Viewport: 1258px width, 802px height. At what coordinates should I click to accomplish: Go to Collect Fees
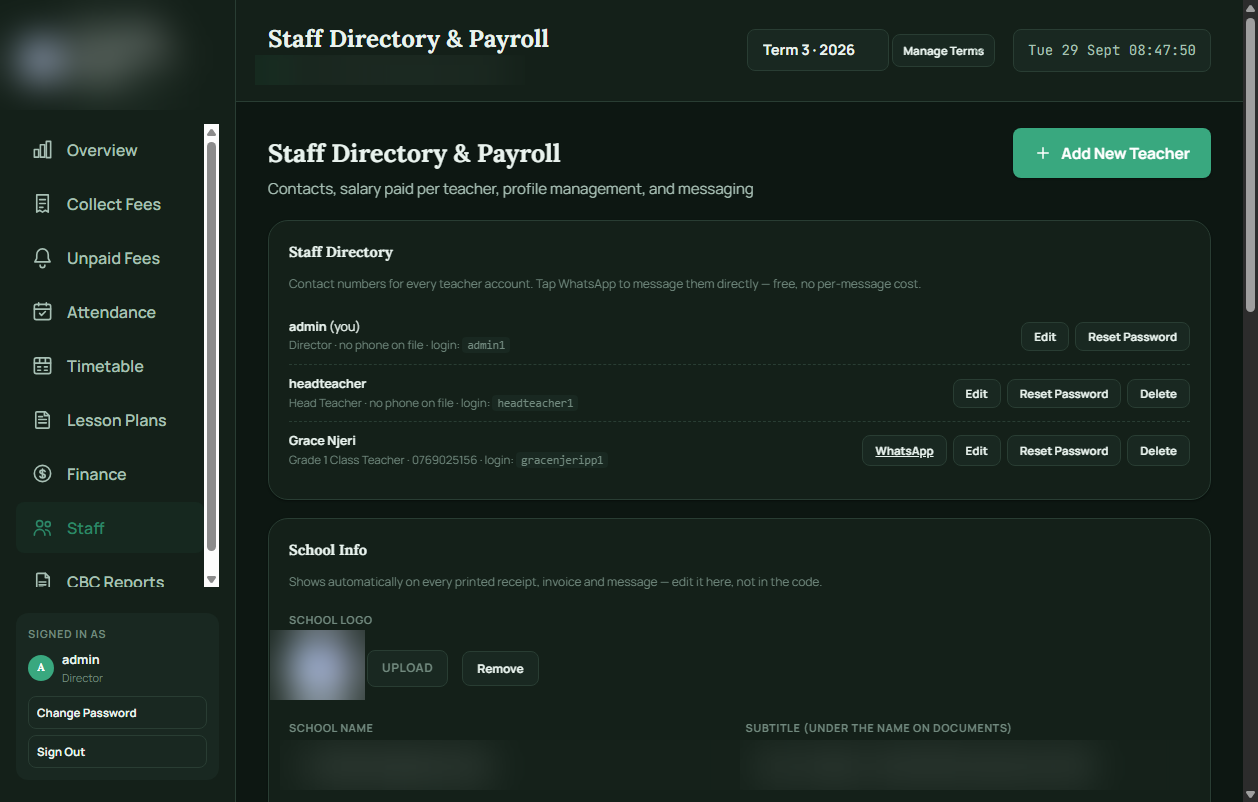point(109,204)
